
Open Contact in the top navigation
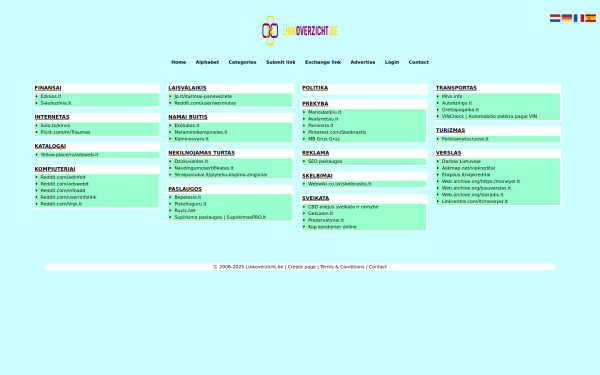click(418, 62)
